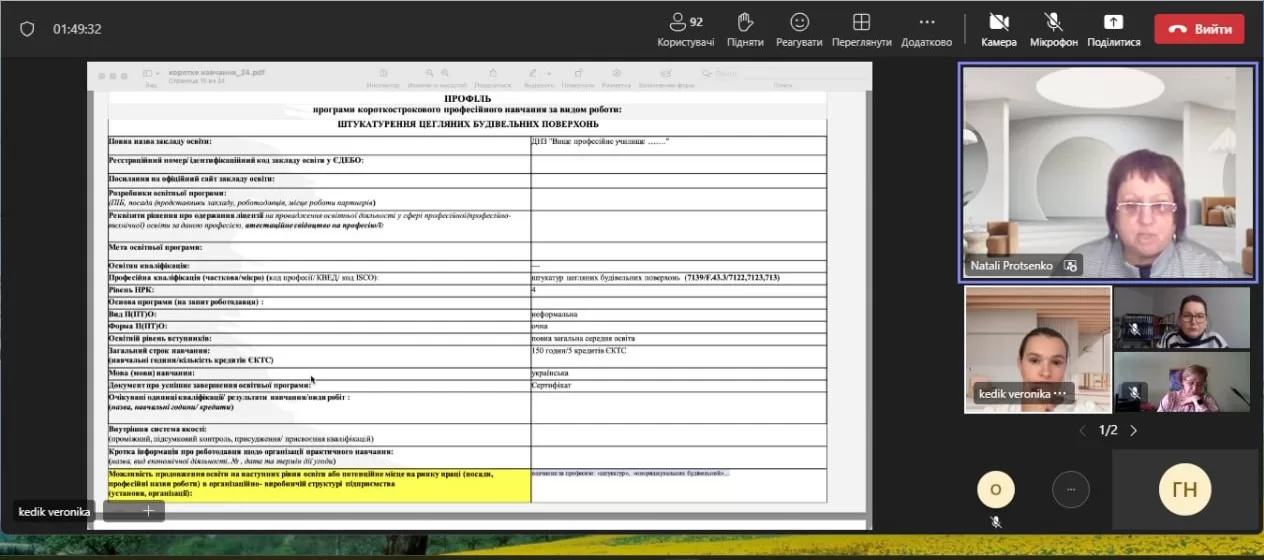Select Natali Protsenko's video tile
The height and width of the screenshot is (560, 1264).
click(x=1107, y=171)
